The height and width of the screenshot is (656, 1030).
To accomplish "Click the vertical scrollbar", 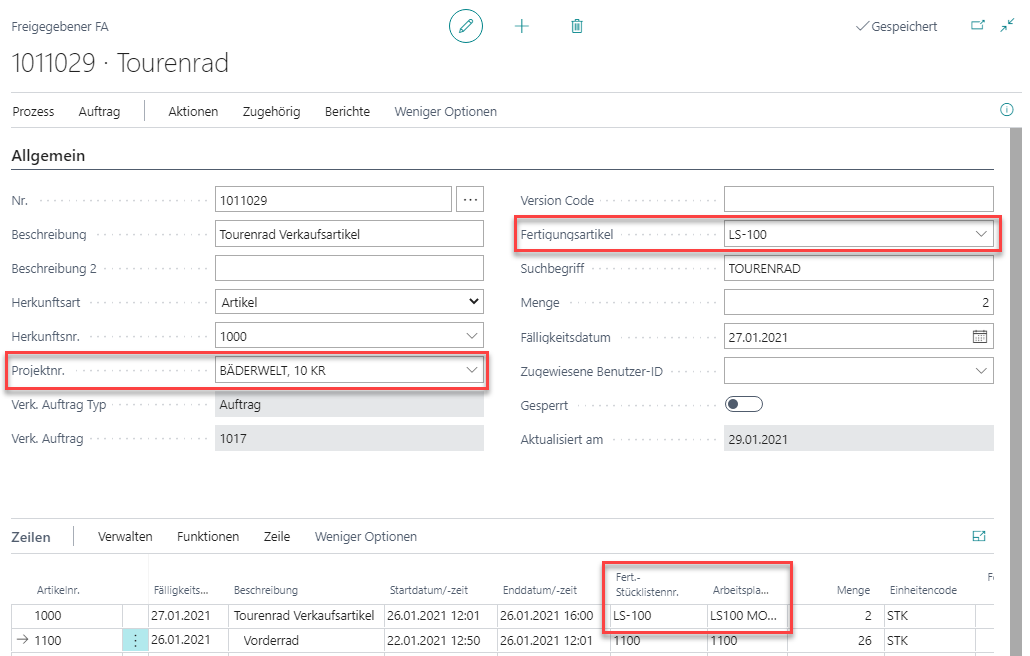I will coord(1016,391).
